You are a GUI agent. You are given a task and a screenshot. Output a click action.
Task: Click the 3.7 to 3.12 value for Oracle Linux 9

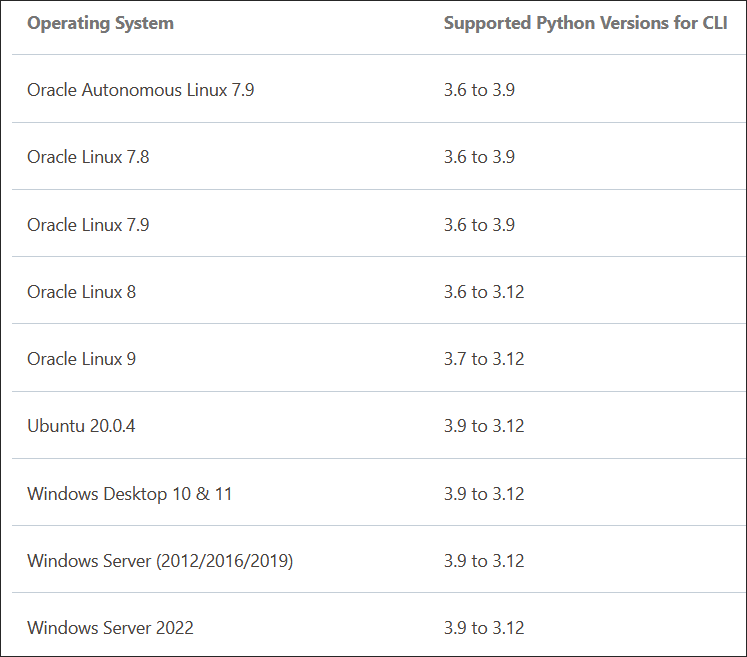484,359
